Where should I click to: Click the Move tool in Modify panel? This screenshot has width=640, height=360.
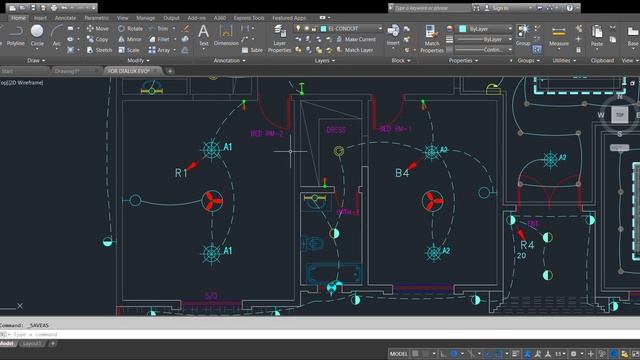(98, 29)
